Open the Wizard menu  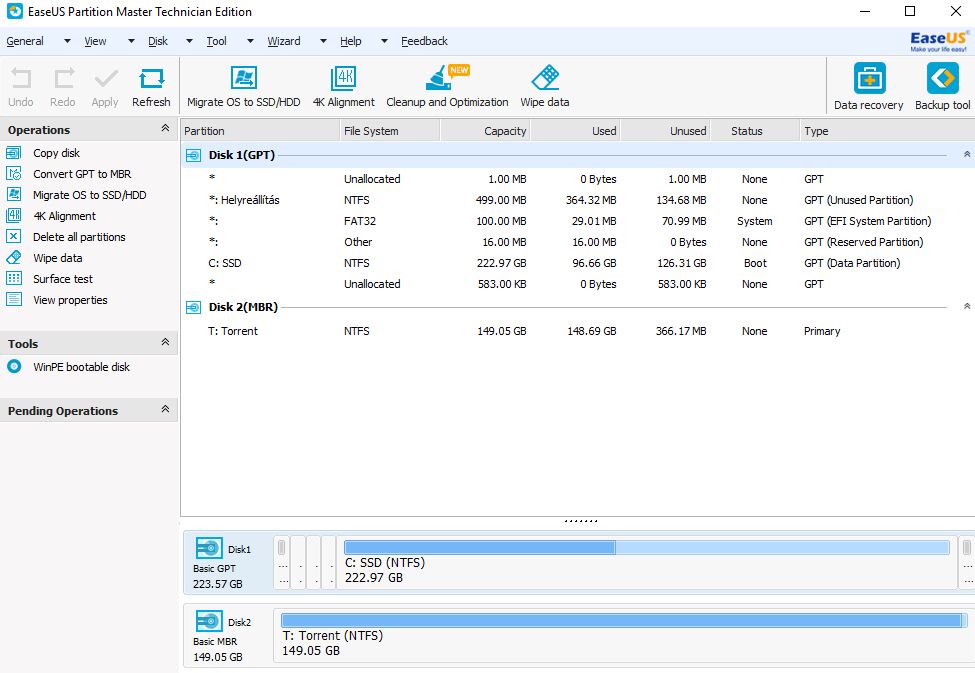tap(284, 41)
